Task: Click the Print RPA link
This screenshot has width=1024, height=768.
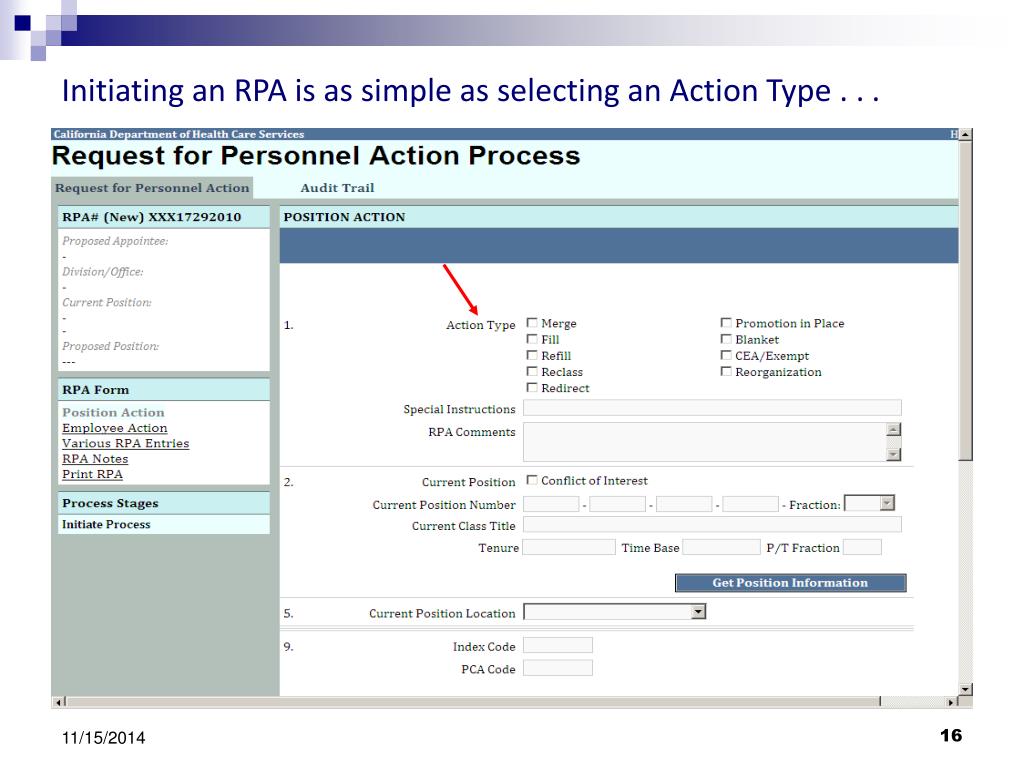Action: 92,474
